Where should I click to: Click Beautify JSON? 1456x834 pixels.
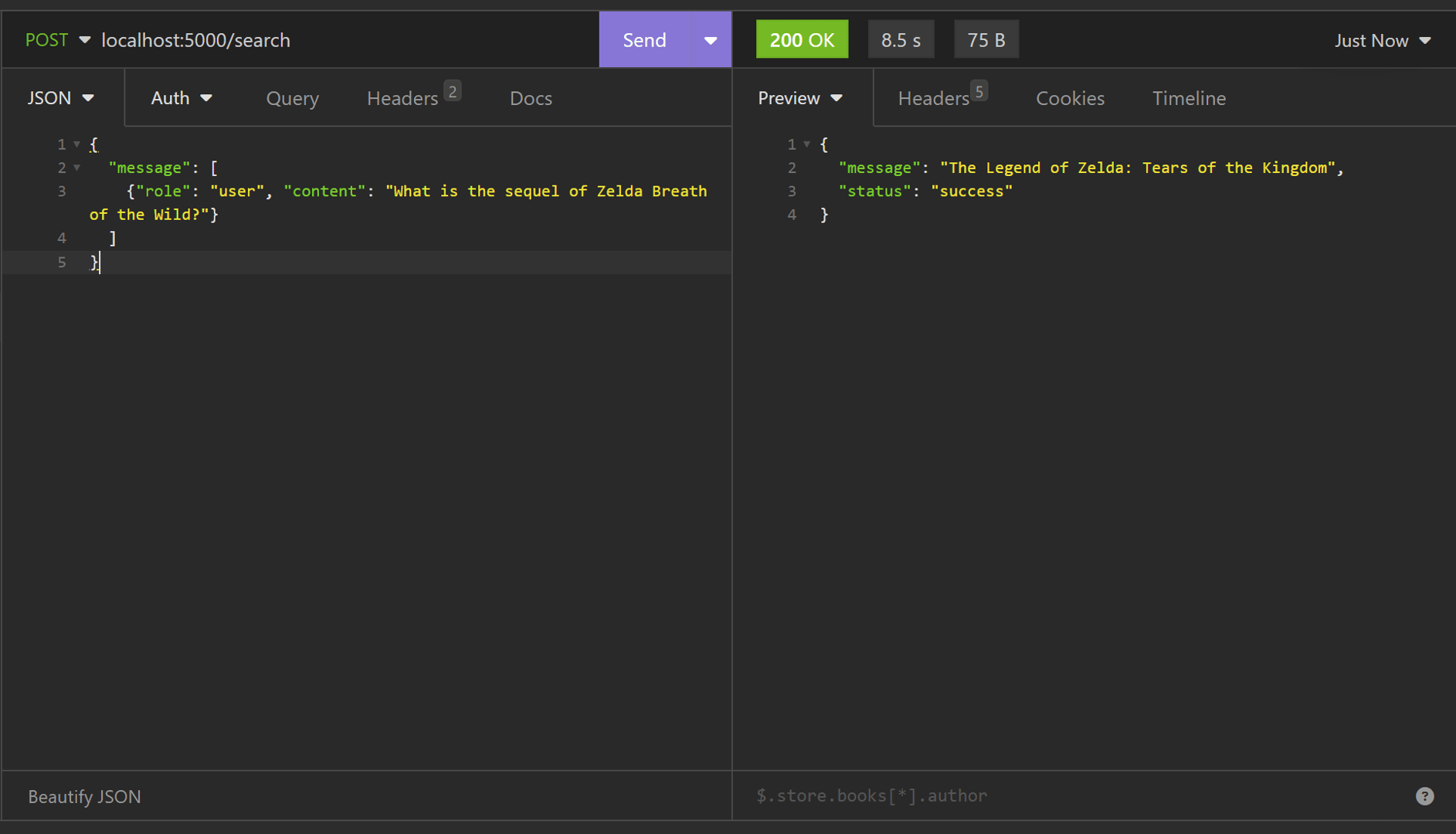point(84,796)
